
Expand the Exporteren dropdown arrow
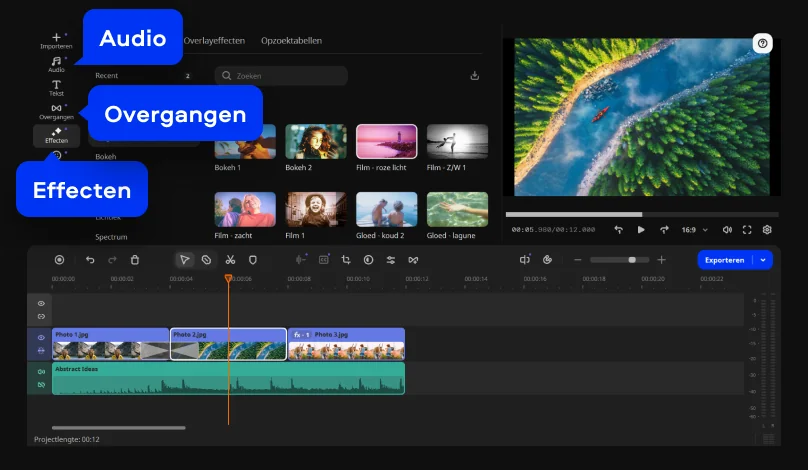pos(764,259)
